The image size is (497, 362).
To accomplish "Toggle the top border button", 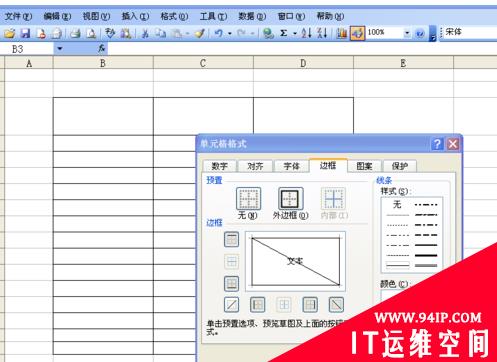I will 232,239.
